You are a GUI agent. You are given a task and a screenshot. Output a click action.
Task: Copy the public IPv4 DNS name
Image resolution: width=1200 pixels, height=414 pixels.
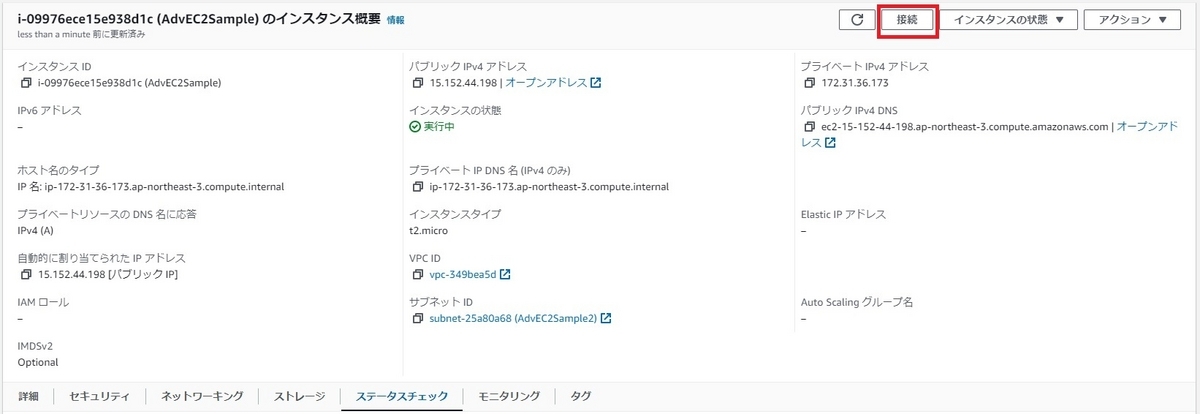(x=808, y=127)
